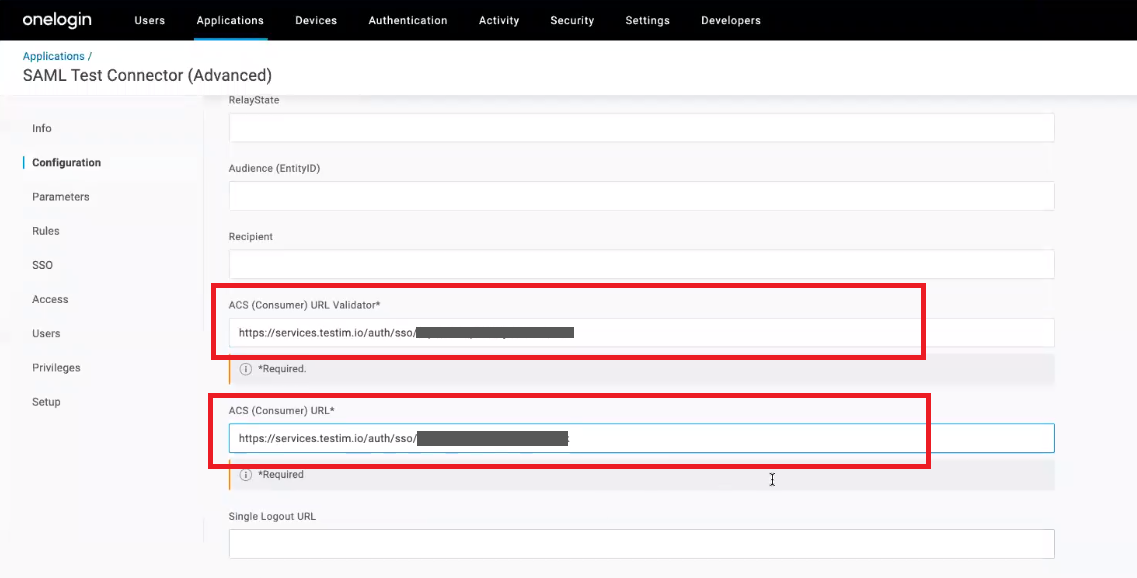Open the Settings menu
The width and height of the screenshot is (1137, 578).
(647, 20)
